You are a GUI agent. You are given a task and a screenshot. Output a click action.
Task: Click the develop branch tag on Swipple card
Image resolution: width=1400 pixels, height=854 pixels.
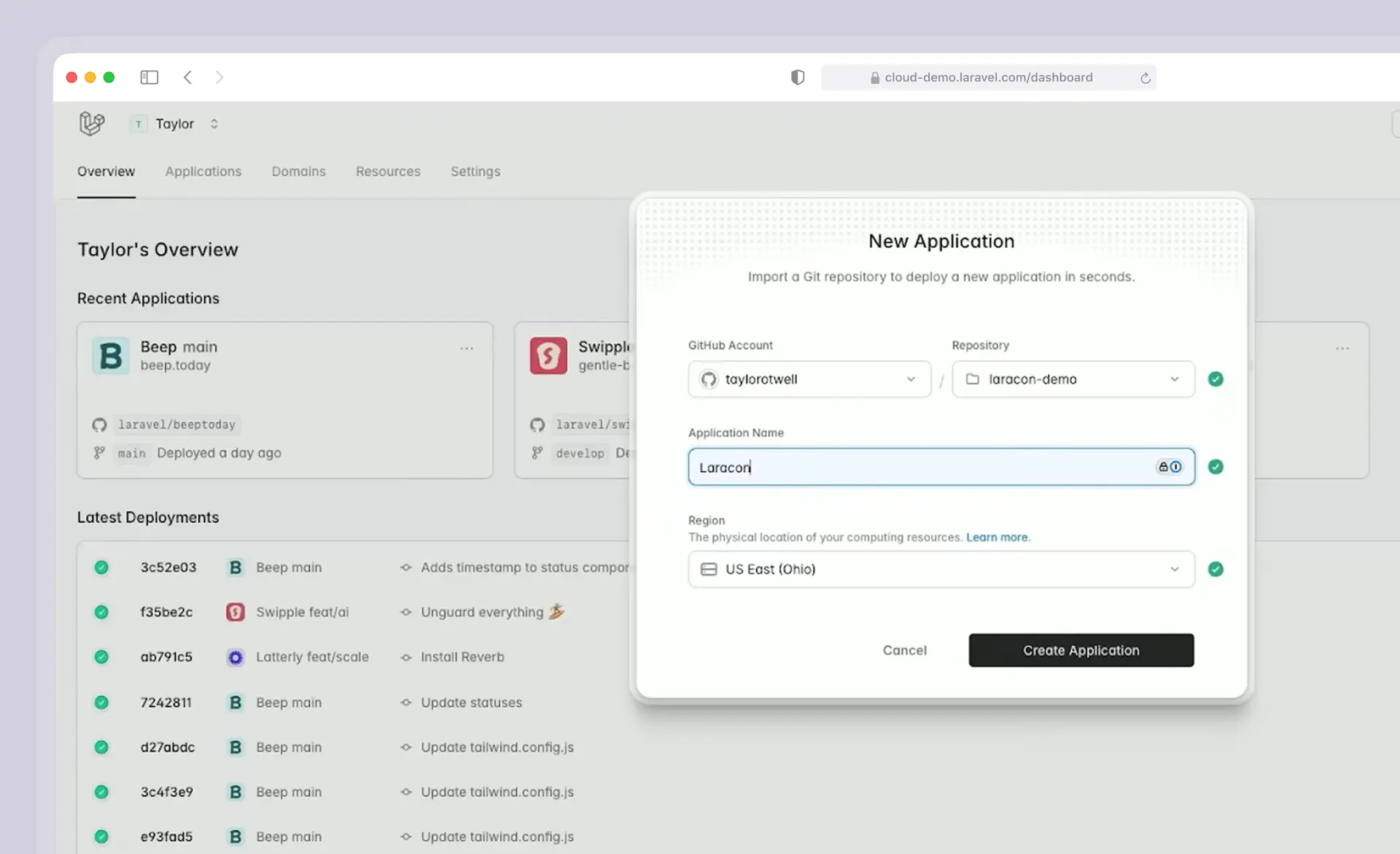[580, 453]
